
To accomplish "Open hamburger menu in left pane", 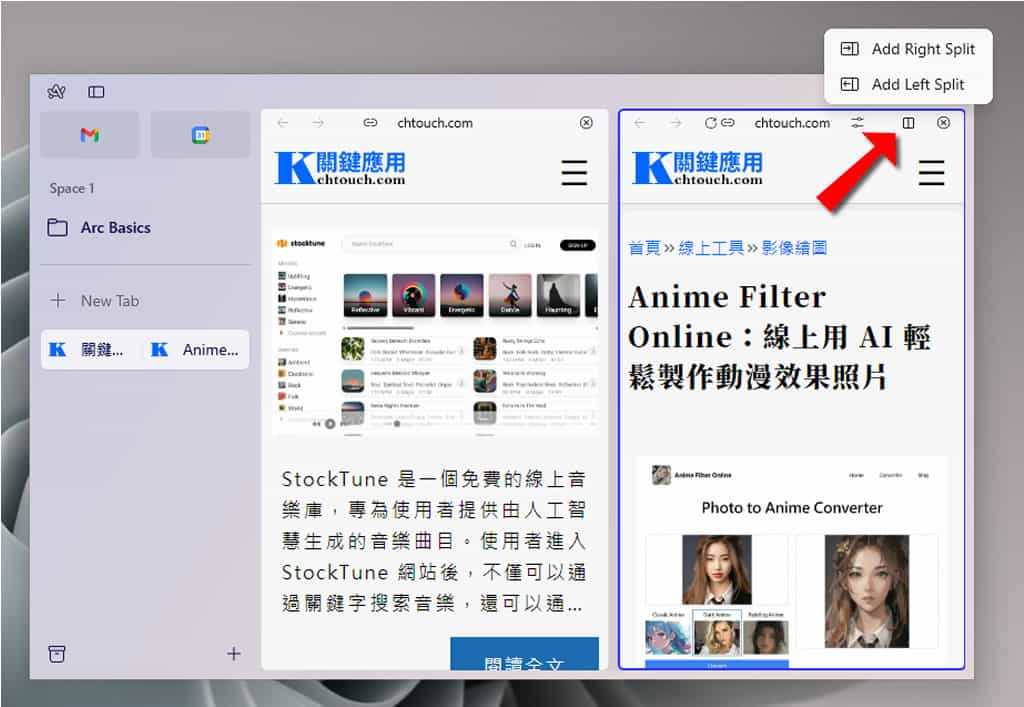I will (574, 172).
